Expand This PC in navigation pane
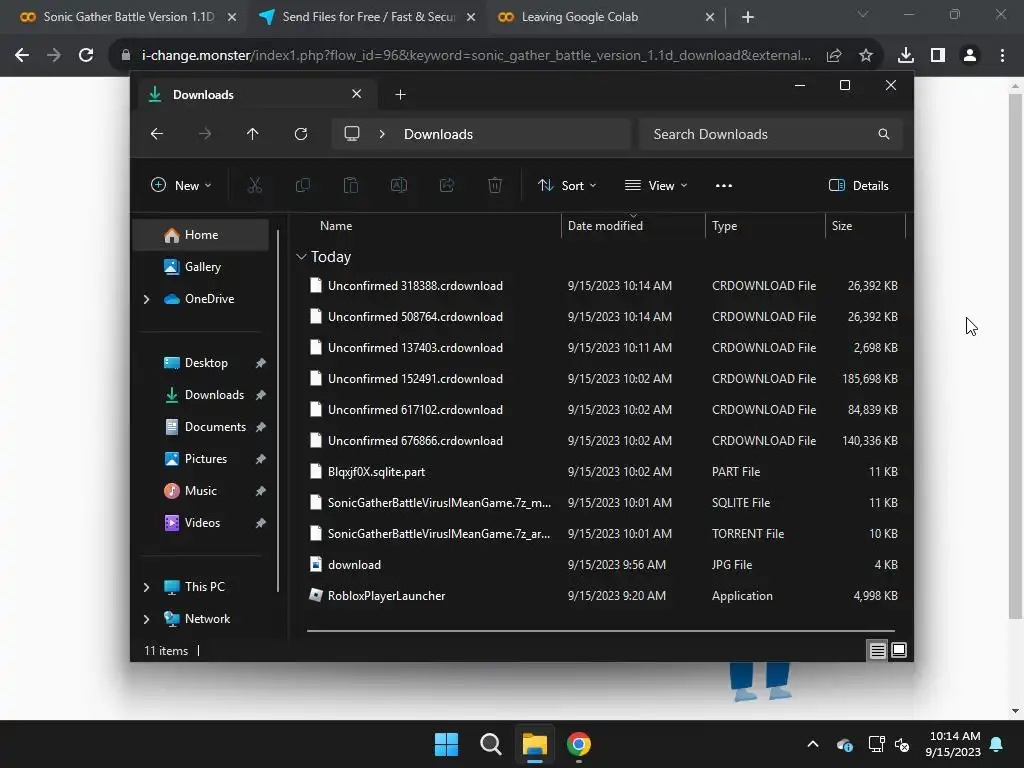The image size is (1024, 768). point(146,587)
